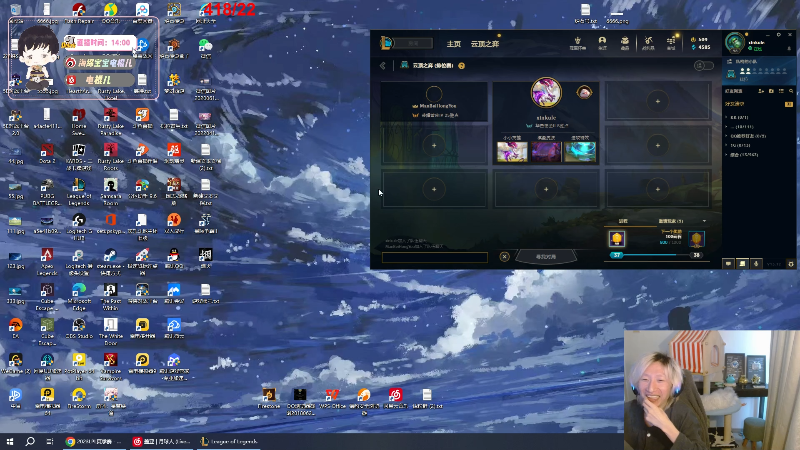Select the arena skin thumbnail
Viewport: 800px width, 450px height.
(546, 152)
